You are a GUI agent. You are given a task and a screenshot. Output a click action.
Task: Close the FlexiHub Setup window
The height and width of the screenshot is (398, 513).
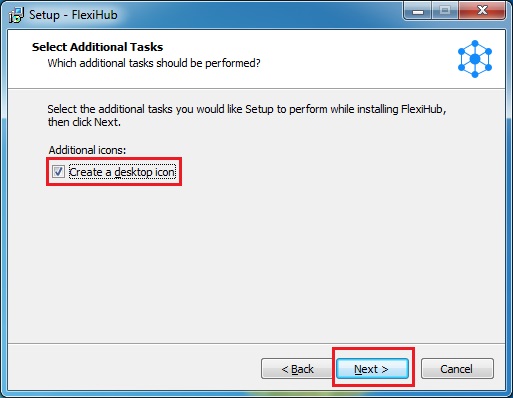[x=482, y=11]
